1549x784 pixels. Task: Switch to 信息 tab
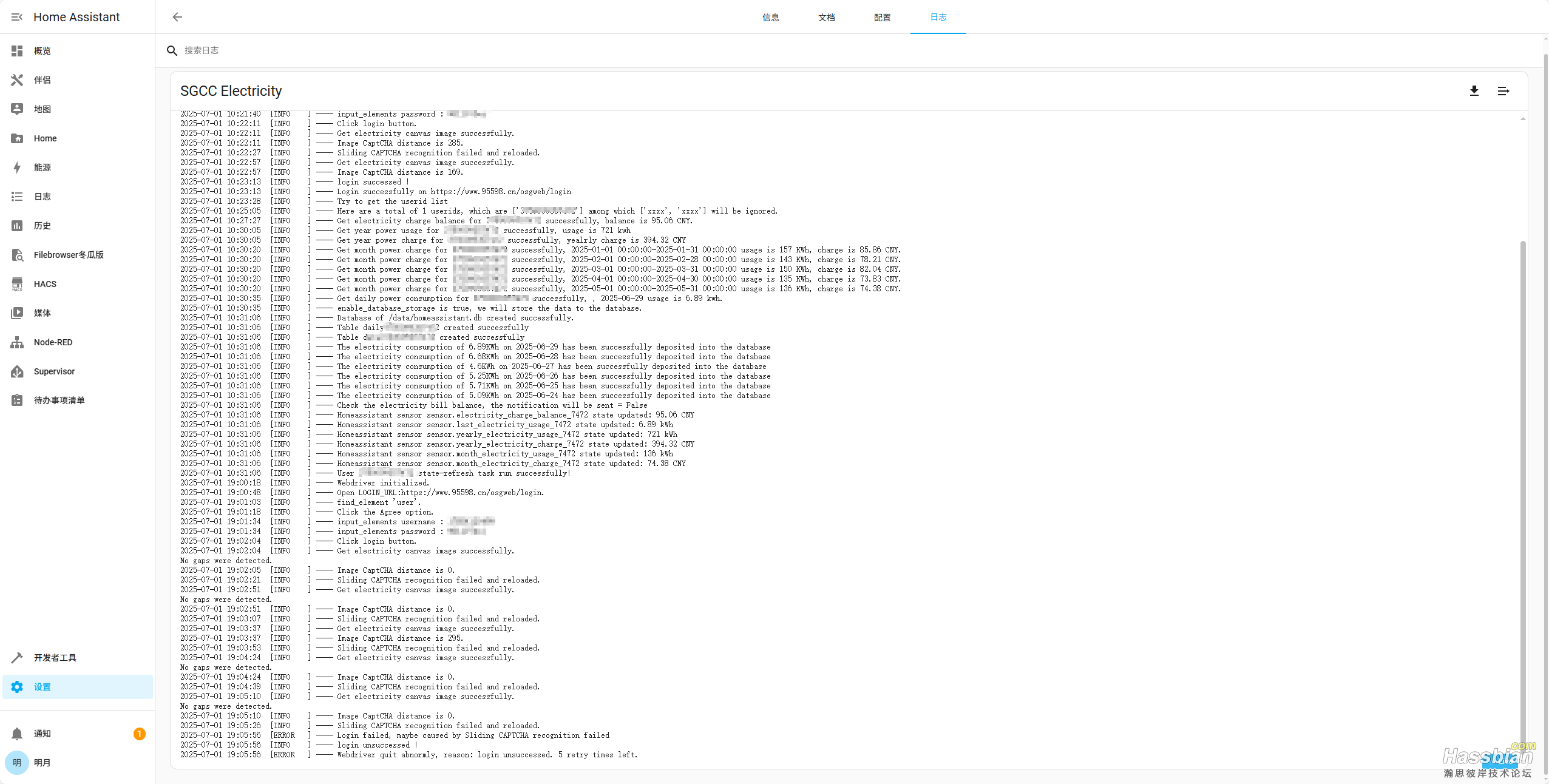pyautogui.click(x=771, y=17)
